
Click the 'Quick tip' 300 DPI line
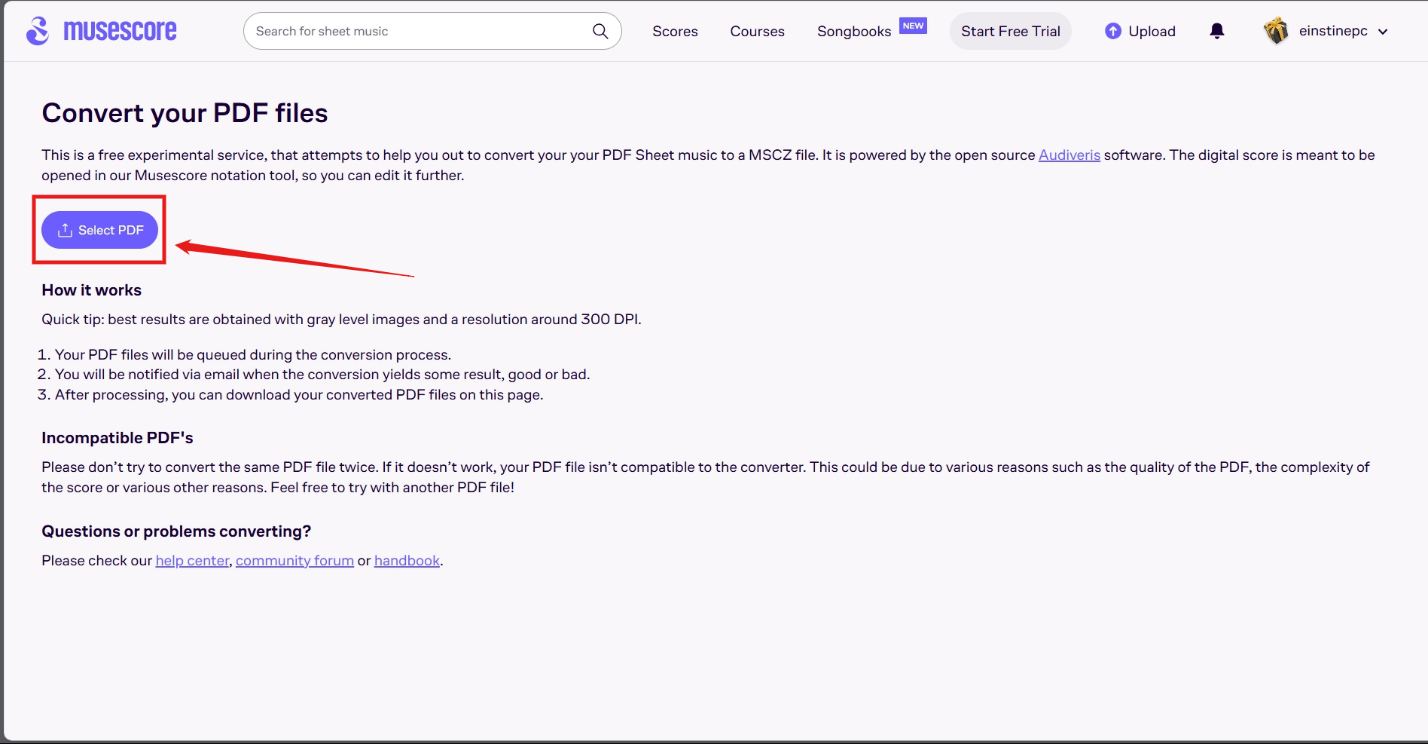point(342,320)
